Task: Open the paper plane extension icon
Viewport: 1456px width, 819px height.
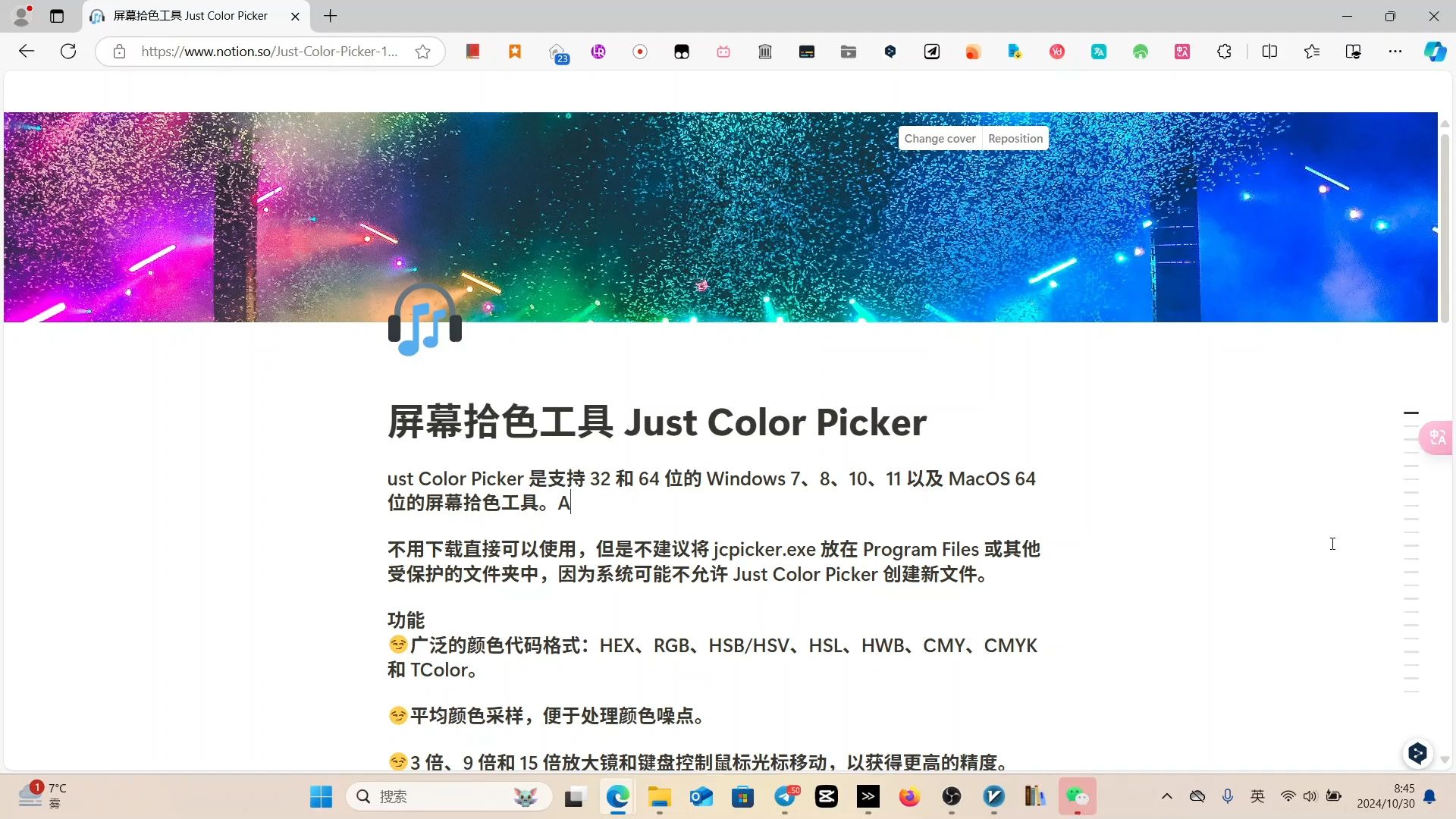Action: pos(932,52)
